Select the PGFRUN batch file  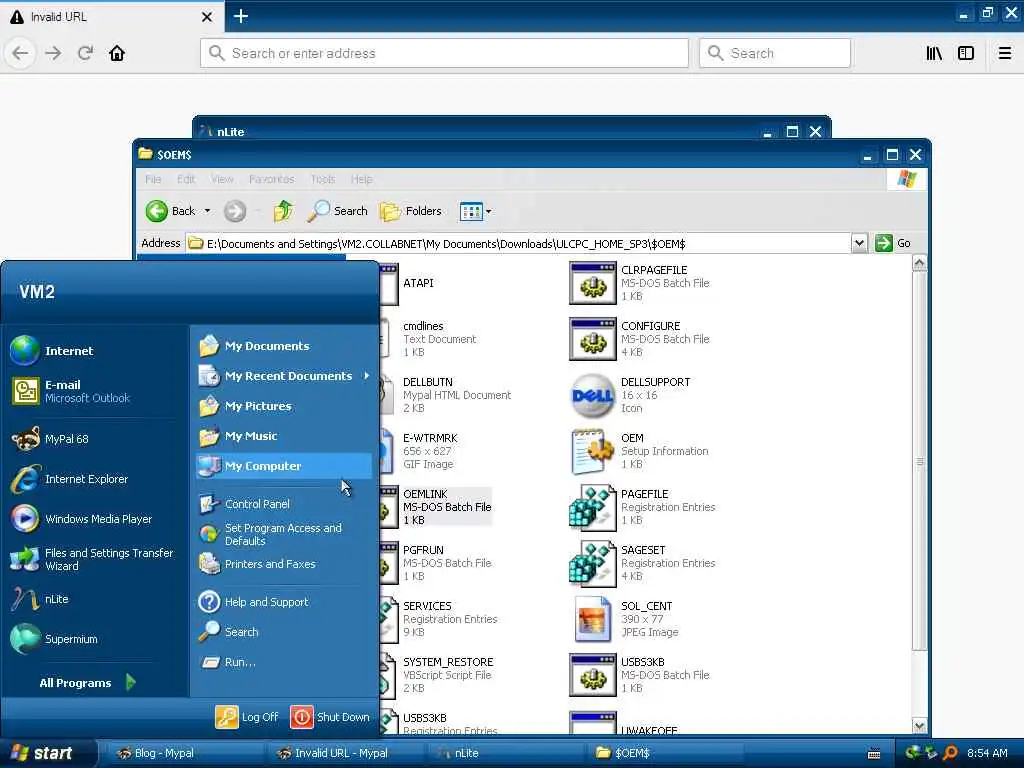447,563
